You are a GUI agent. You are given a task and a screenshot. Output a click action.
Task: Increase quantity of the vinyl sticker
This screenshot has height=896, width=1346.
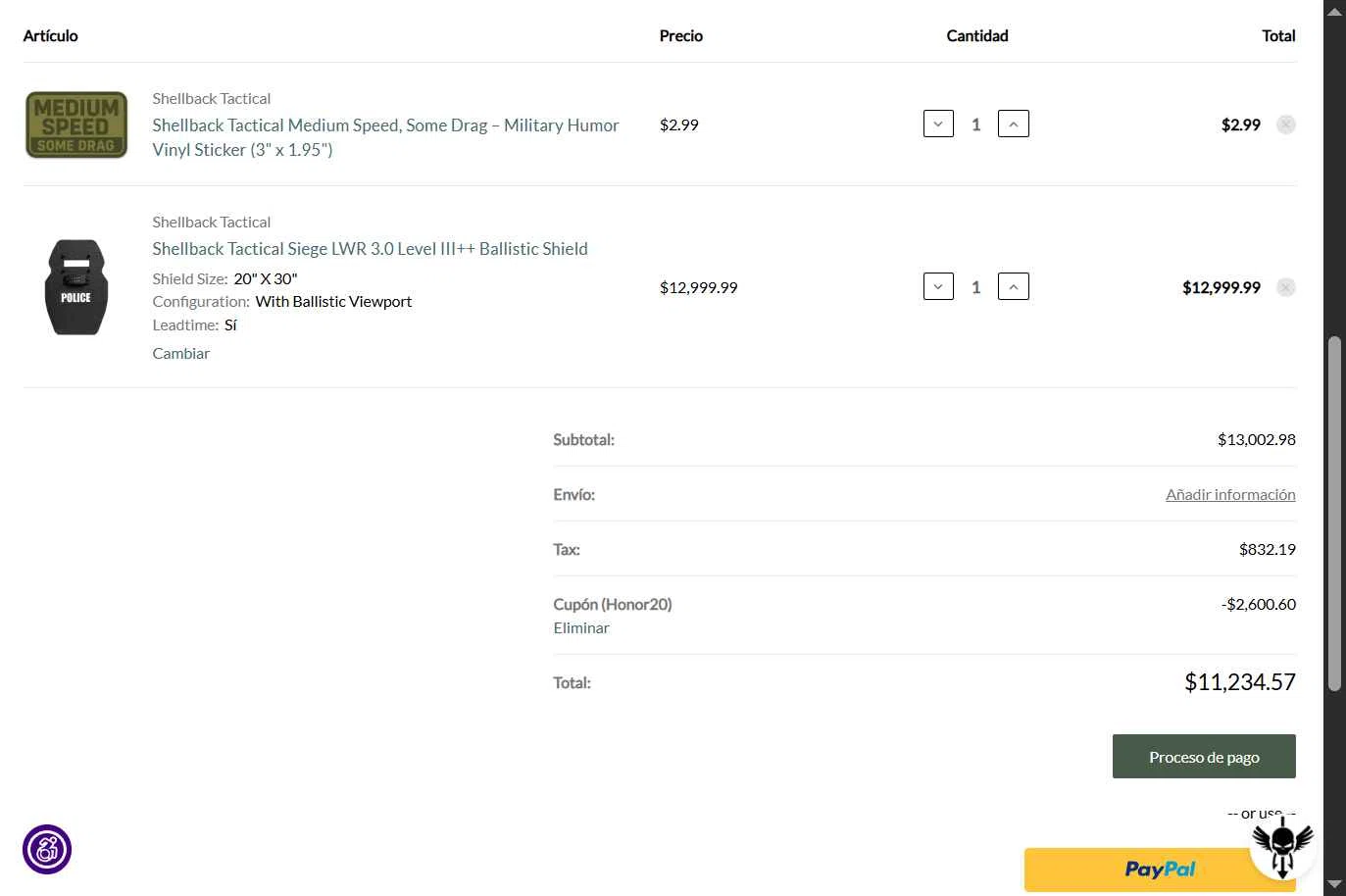pyautogui.click(x=1013, y=124)
